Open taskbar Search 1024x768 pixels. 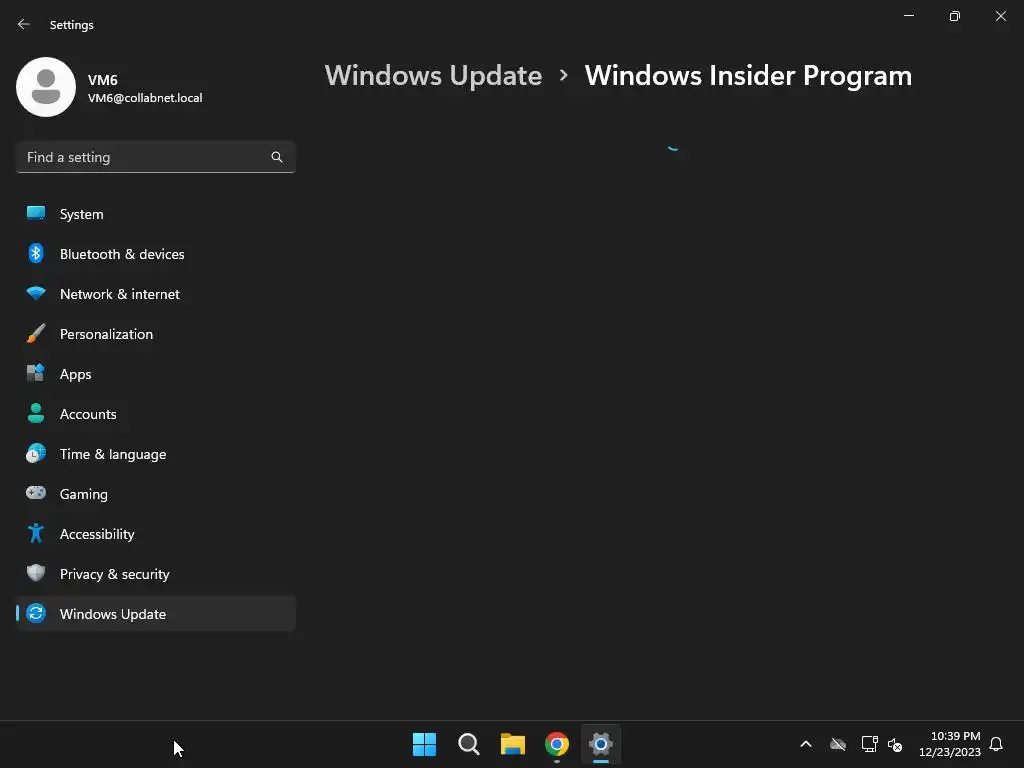click(x=469, y=744)
